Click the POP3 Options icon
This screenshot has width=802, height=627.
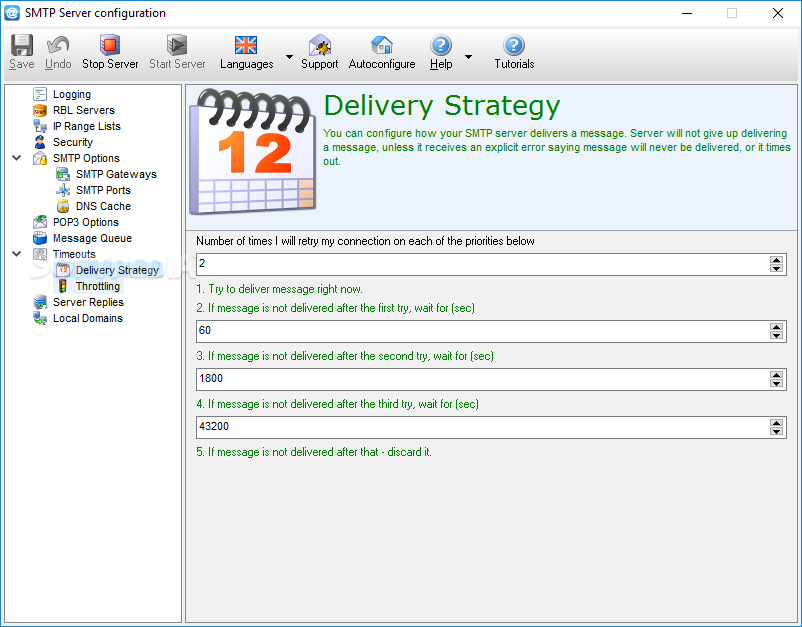pyautogui.click(x=40, y=222)
